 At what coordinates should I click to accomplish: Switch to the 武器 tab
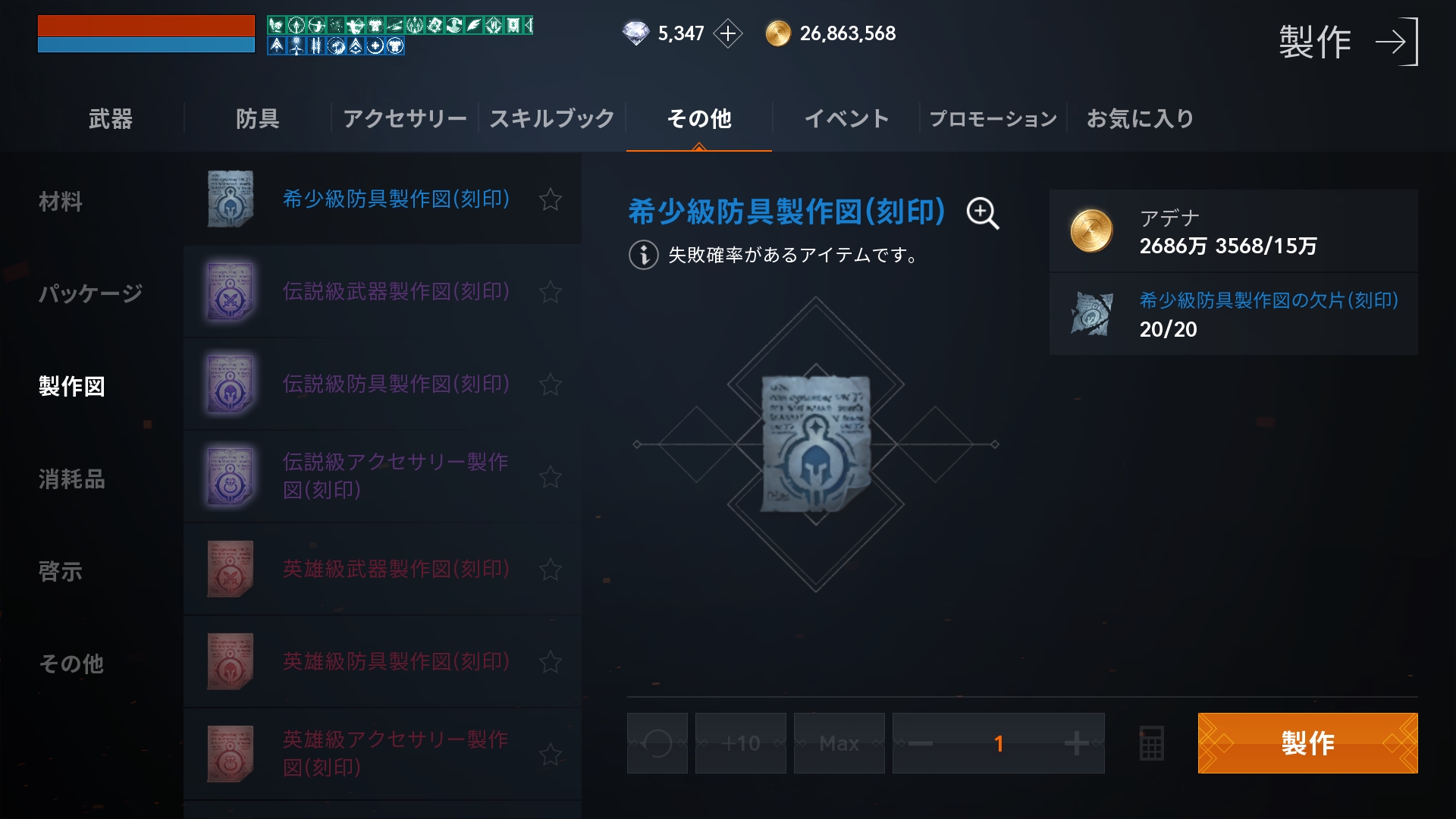tap(111, 118)
